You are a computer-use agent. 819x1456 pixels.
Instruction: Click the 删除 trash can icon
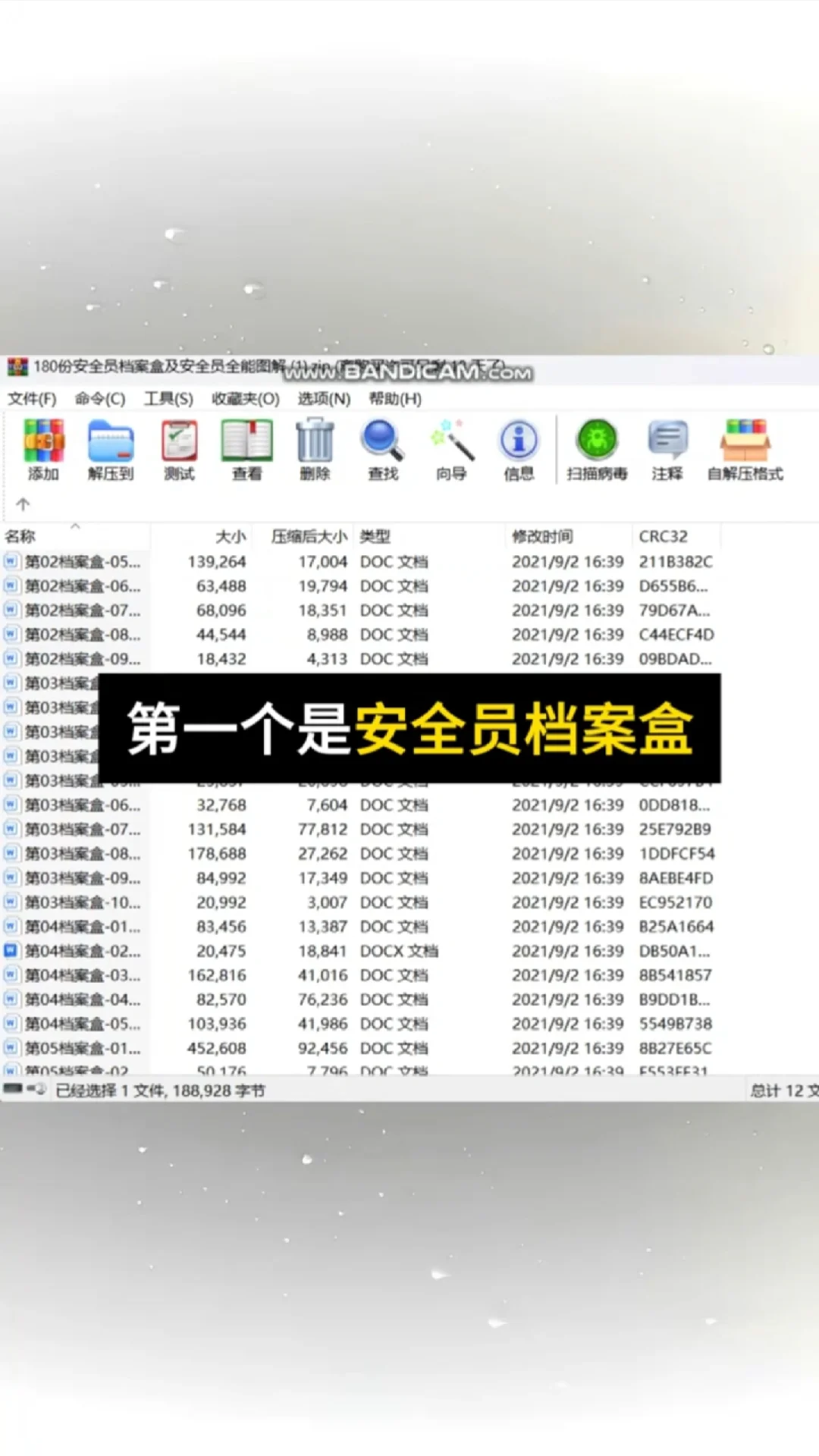[x=315, y=441]
